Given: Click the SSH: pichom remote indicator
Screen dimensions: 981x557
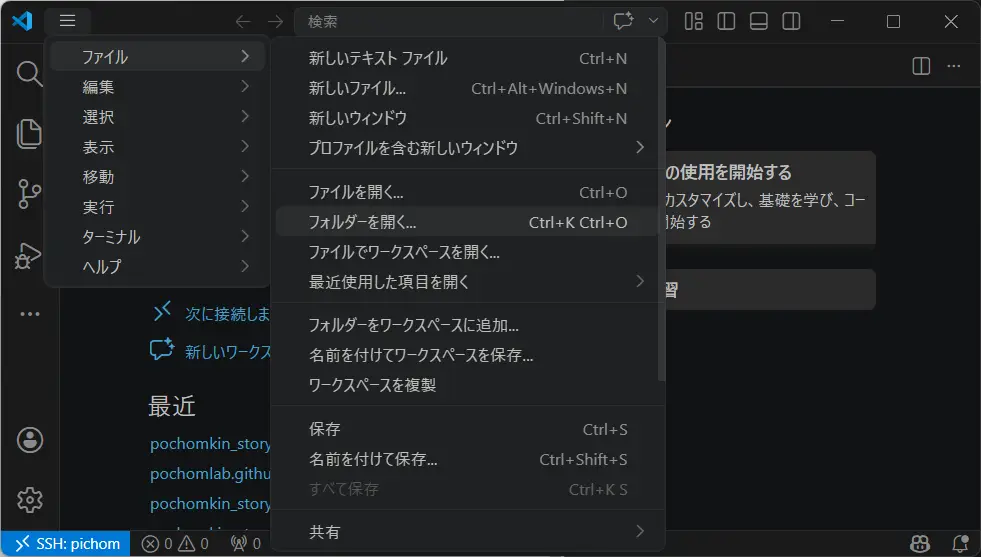Looking at the screenshot, I should (x=66, y=543).
